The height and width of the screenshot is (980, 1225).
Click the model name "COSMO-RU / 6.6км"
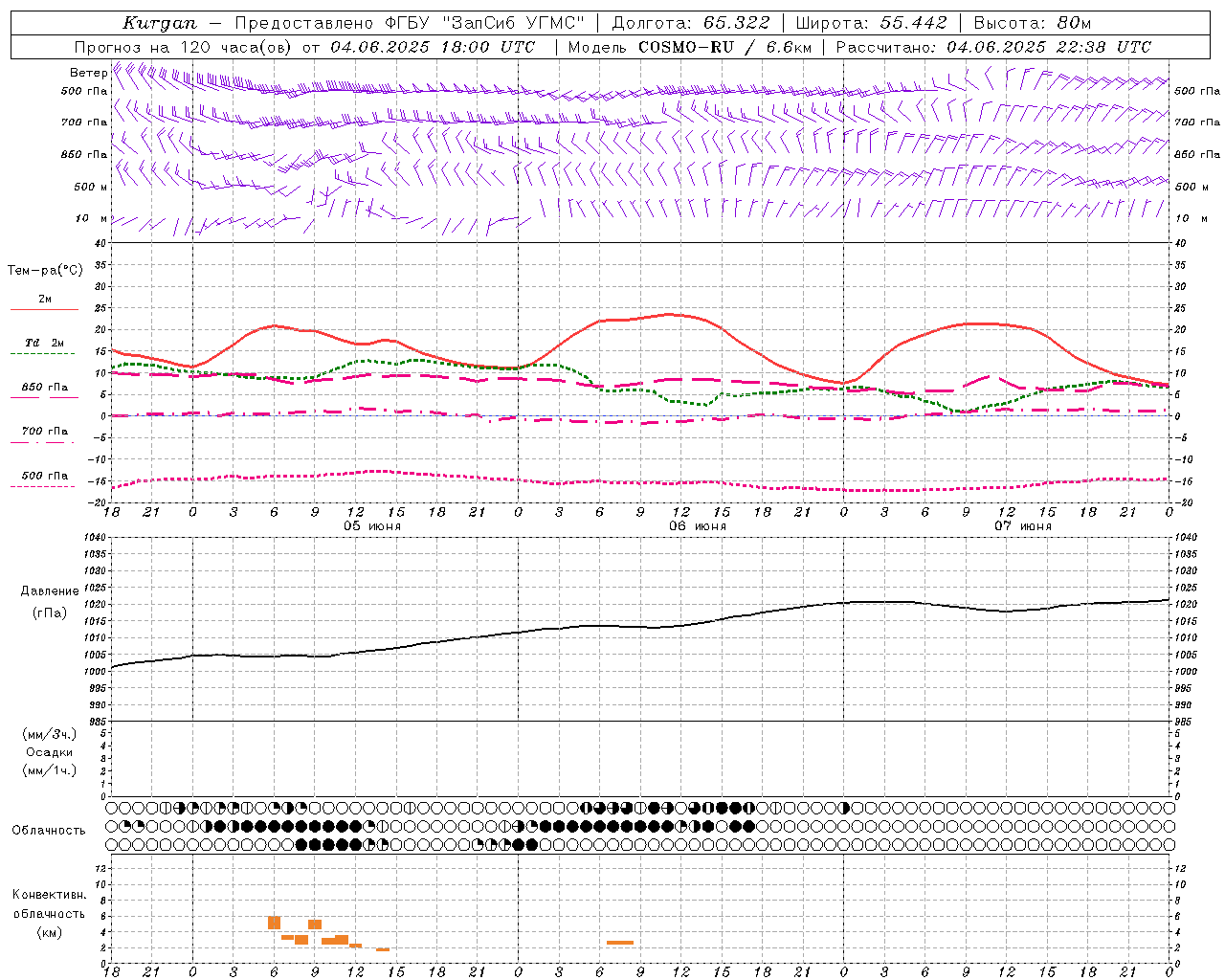[724, 47]
